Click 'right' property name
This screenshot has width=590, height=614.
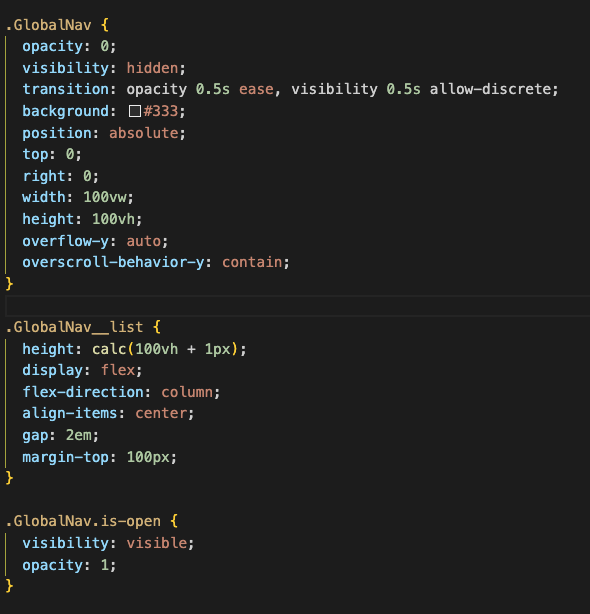click(x=44, y=176)
